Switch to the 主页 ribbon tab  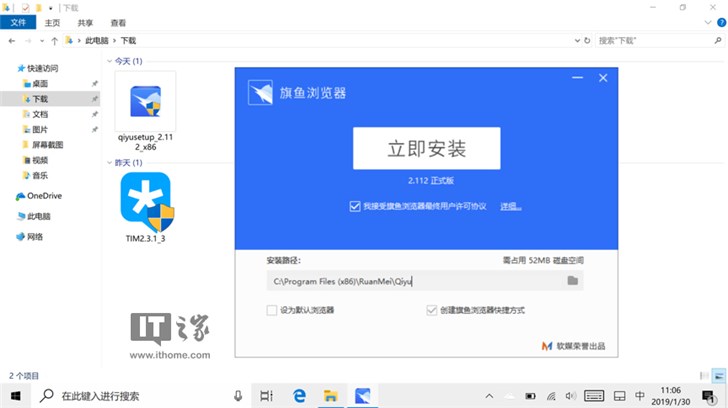pyautogui.click(x=52, y=23)
